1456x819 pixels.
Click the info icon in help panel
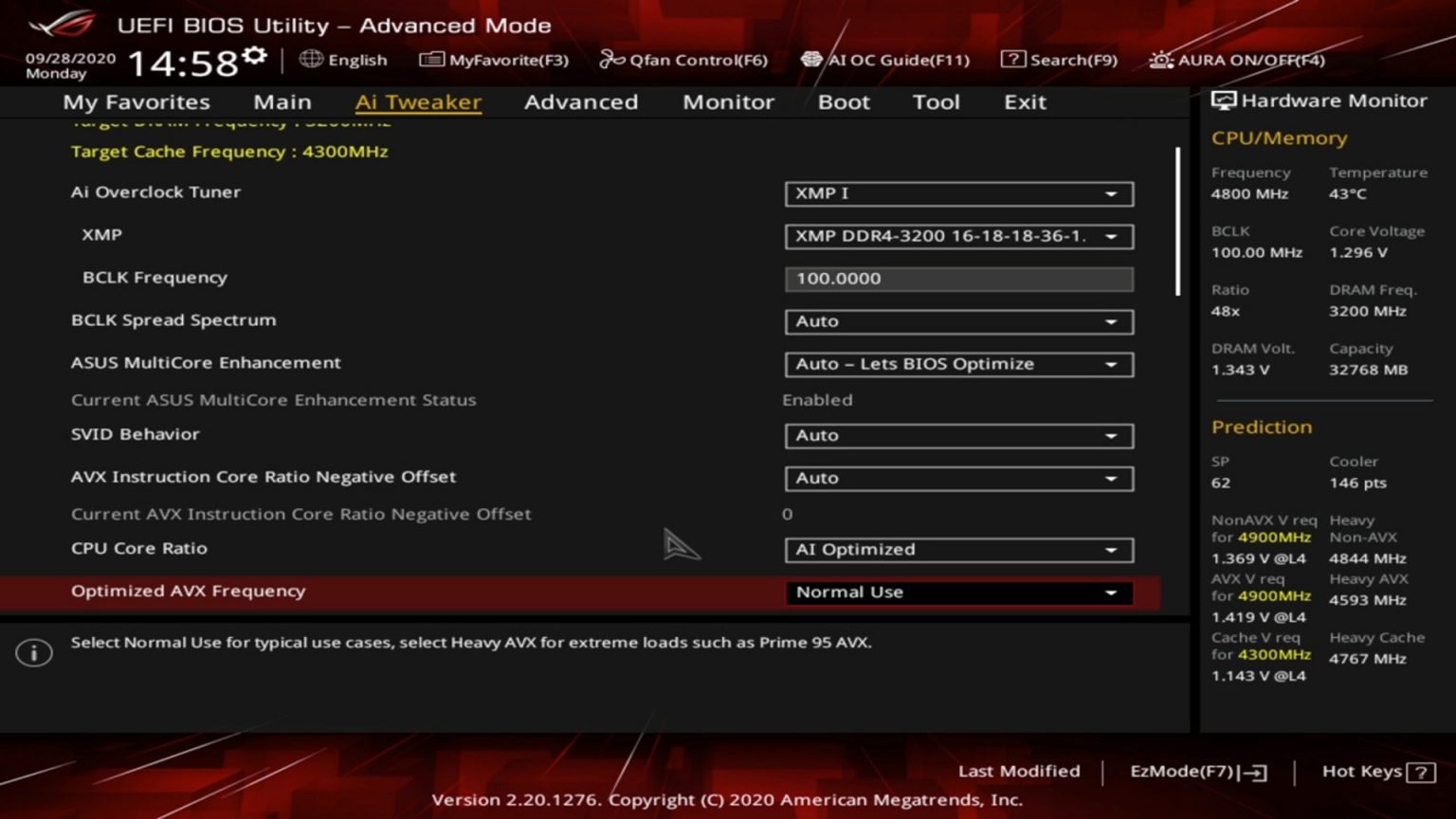[x=34, y=652]
